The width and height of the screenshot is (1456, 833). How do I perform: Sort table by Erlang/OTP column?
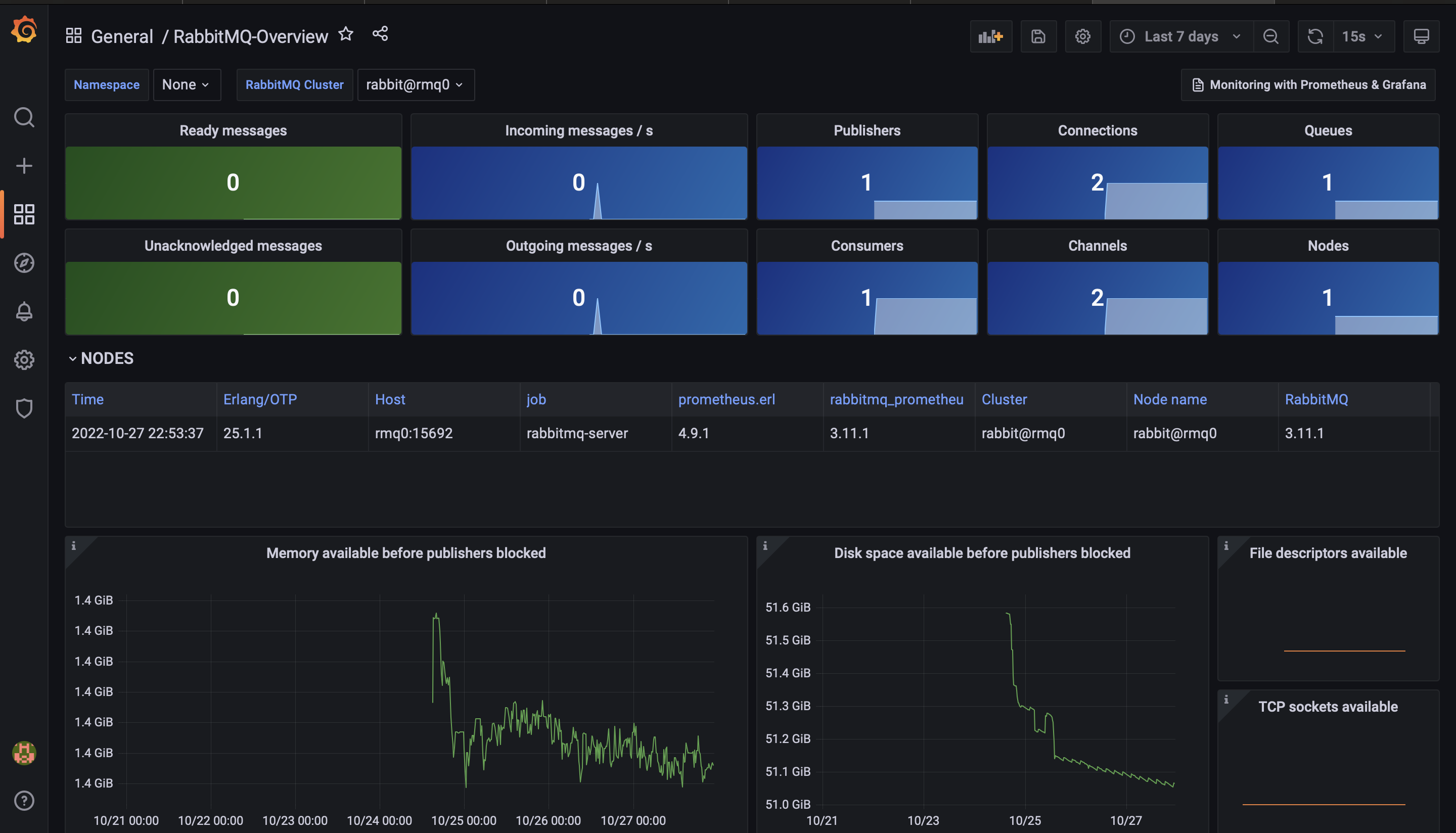(x=260, y=399)
